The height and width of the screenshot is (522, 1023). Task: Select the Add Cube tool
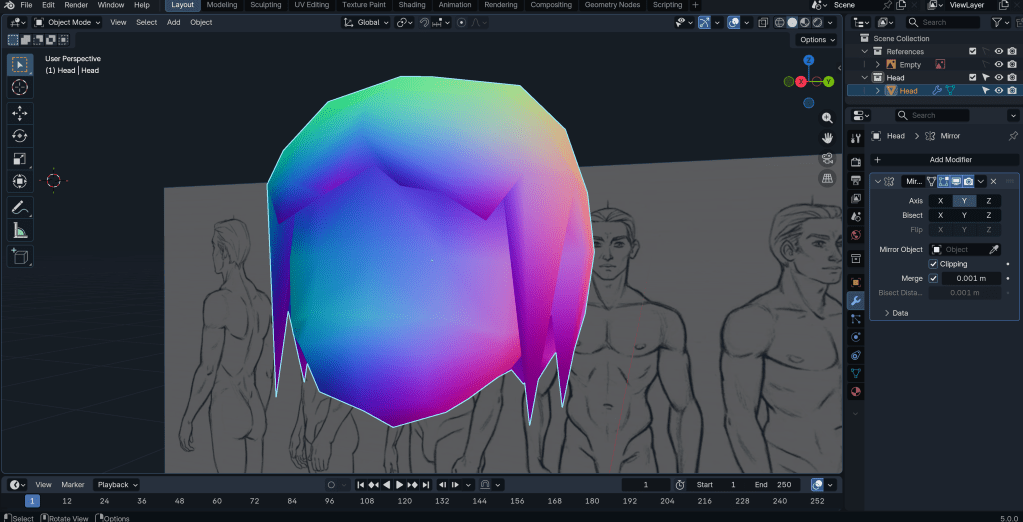pos(19,257)
